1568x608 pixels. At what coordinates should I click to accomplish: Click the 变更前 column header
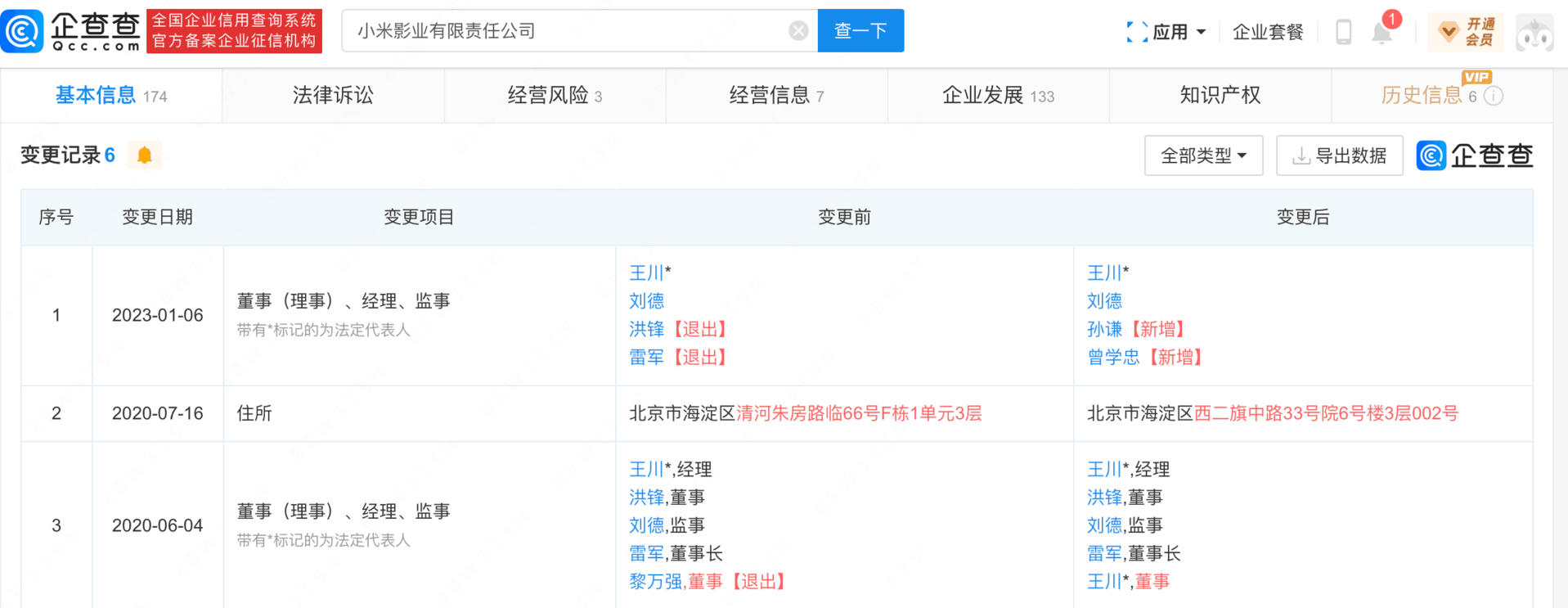844,217
